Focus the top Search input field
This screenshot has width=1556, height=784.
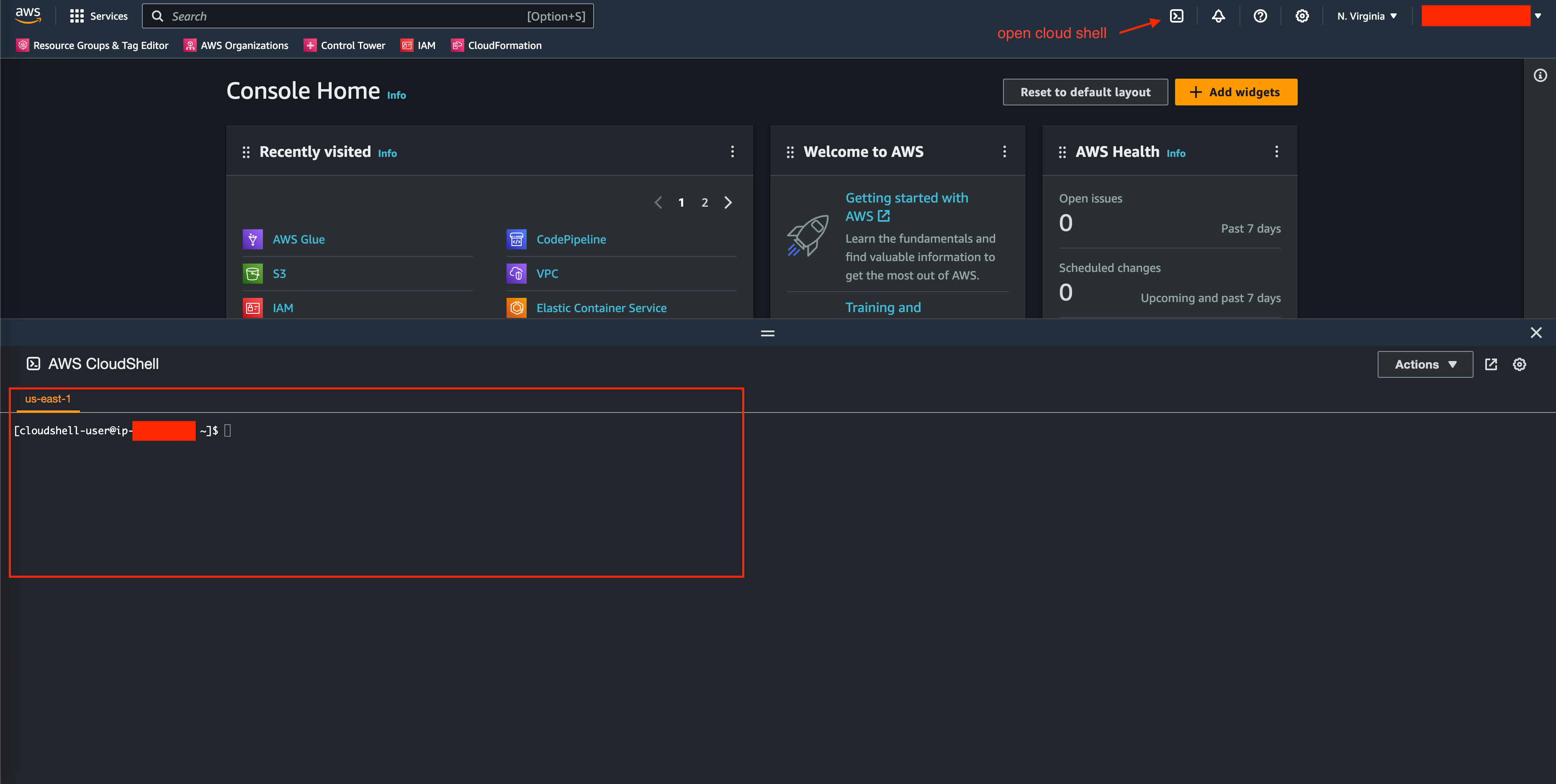[368, 16]
